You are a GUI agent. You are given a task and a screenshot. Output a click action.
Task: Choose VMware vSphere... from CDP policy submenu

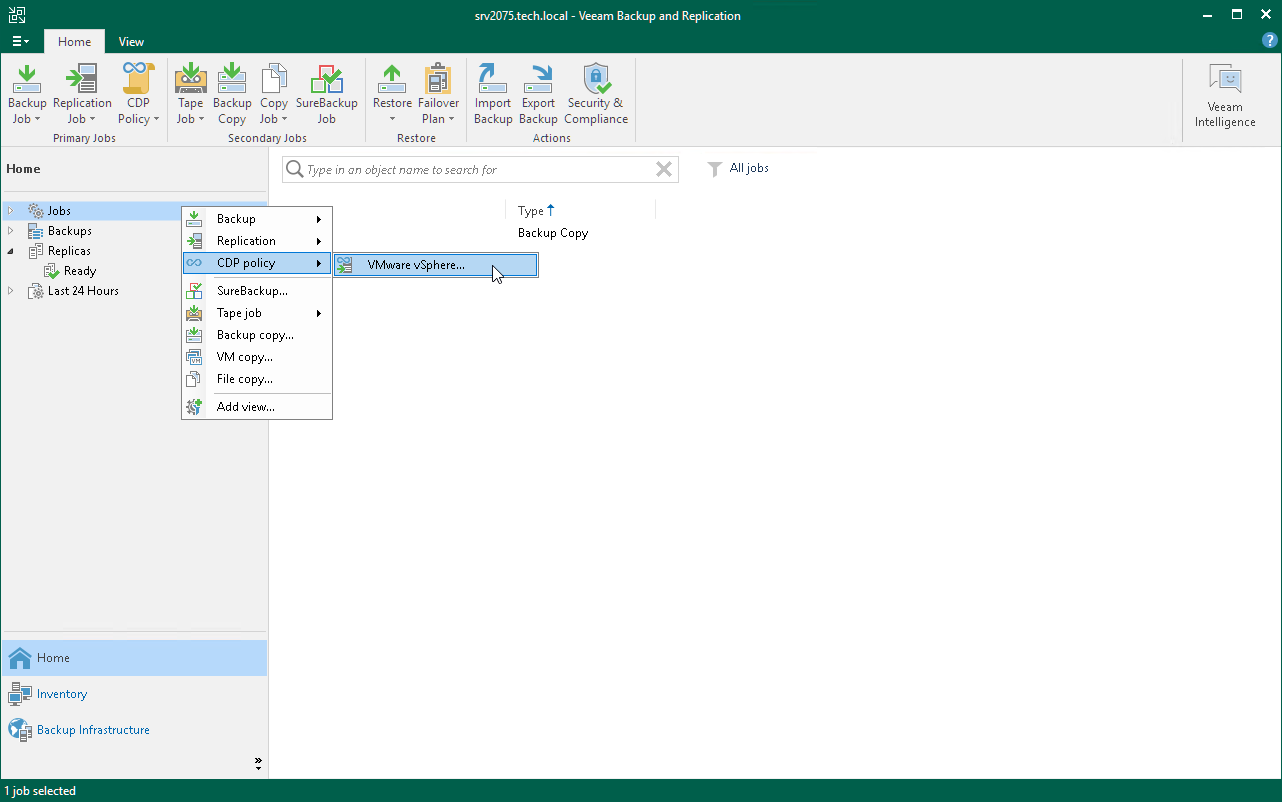tap(436, 265)
